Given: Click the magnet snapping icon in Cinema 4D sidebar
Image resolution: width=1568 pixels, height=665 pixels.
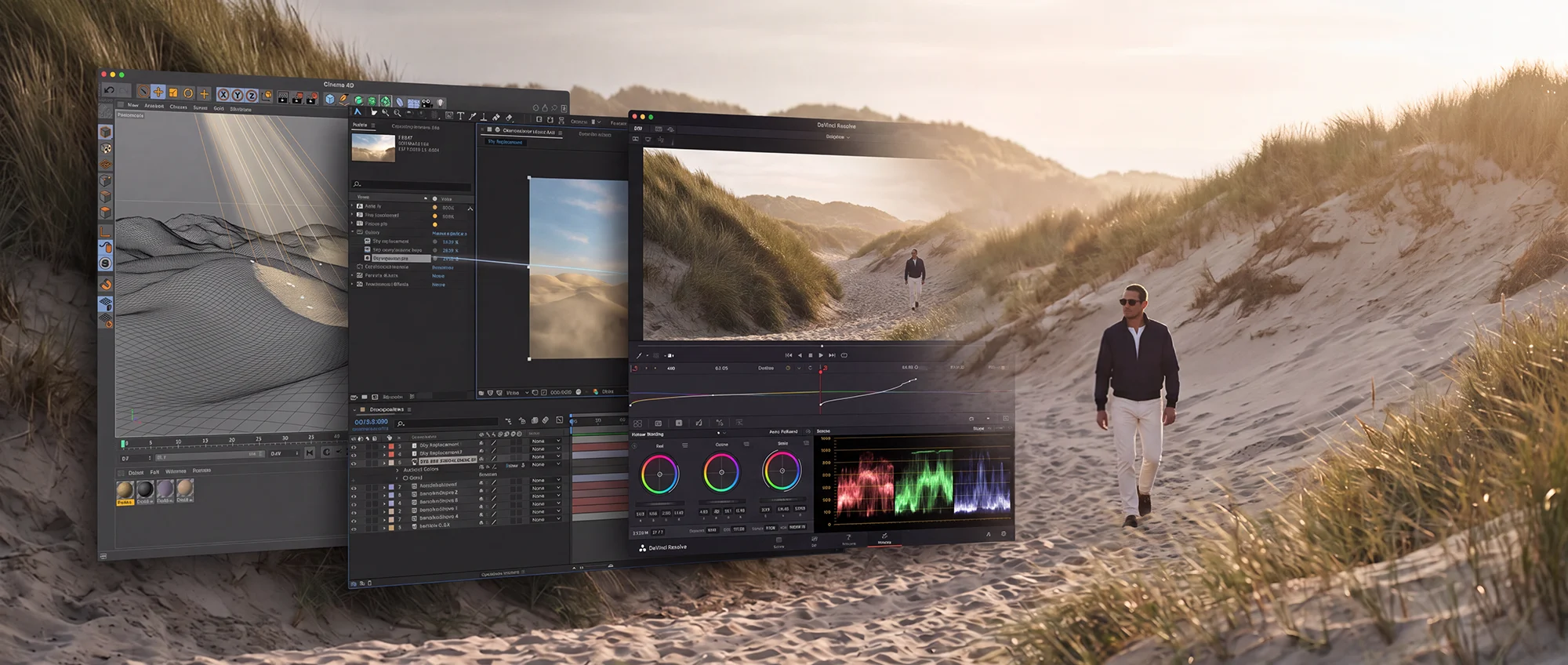Looking at the screenshot, I should pyautogui.click(x=106, y=285).
